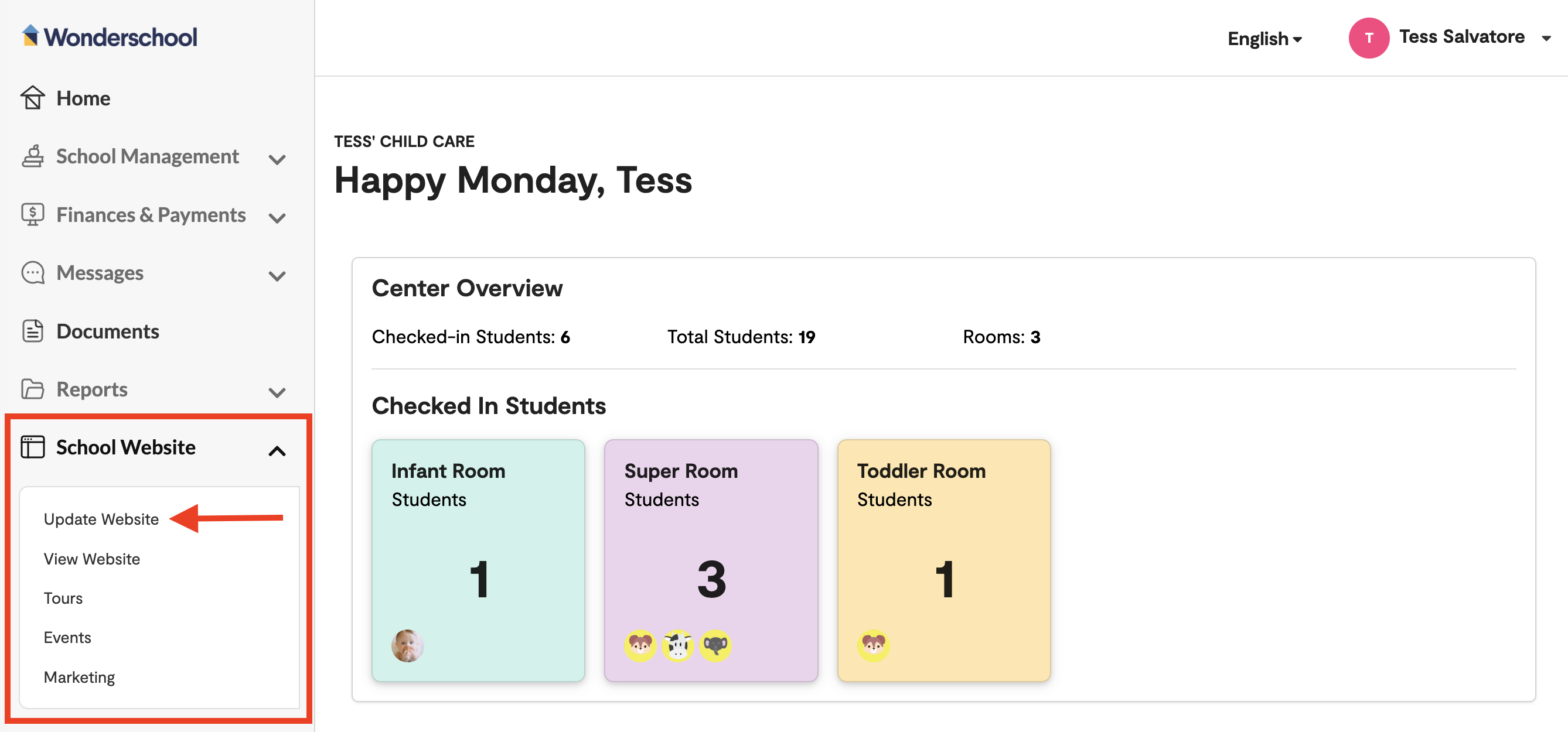This screenshot has width=1568, height=732.
Task: Collapse the School Website section chevron
Action: [277, 451]
